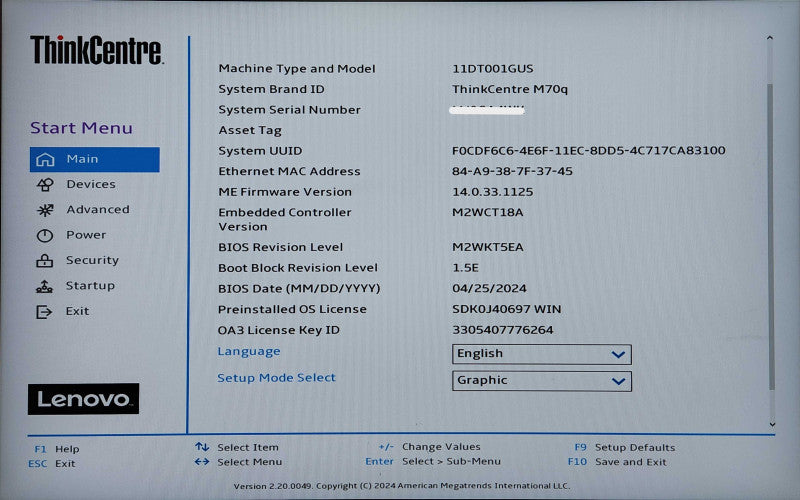Click the Language setting label
Screen dimensions: 800x500
pyautogui.click(x=249, y=352)
